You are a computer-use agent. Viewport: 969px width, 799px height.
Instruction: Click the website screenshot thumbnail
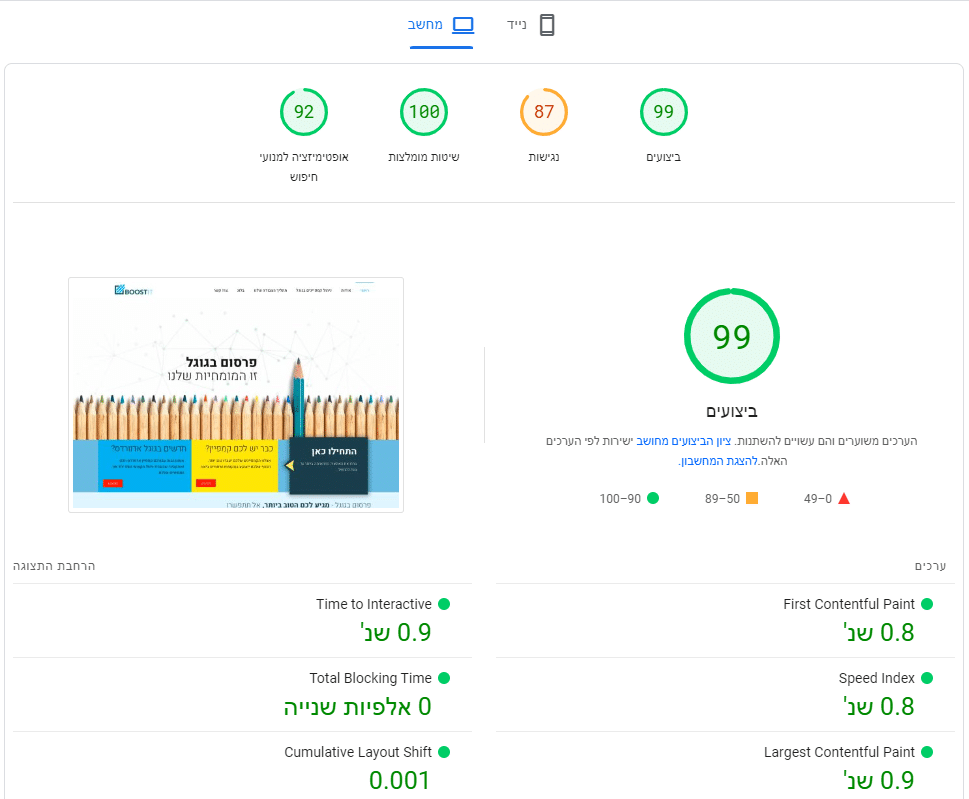(236, 395)
